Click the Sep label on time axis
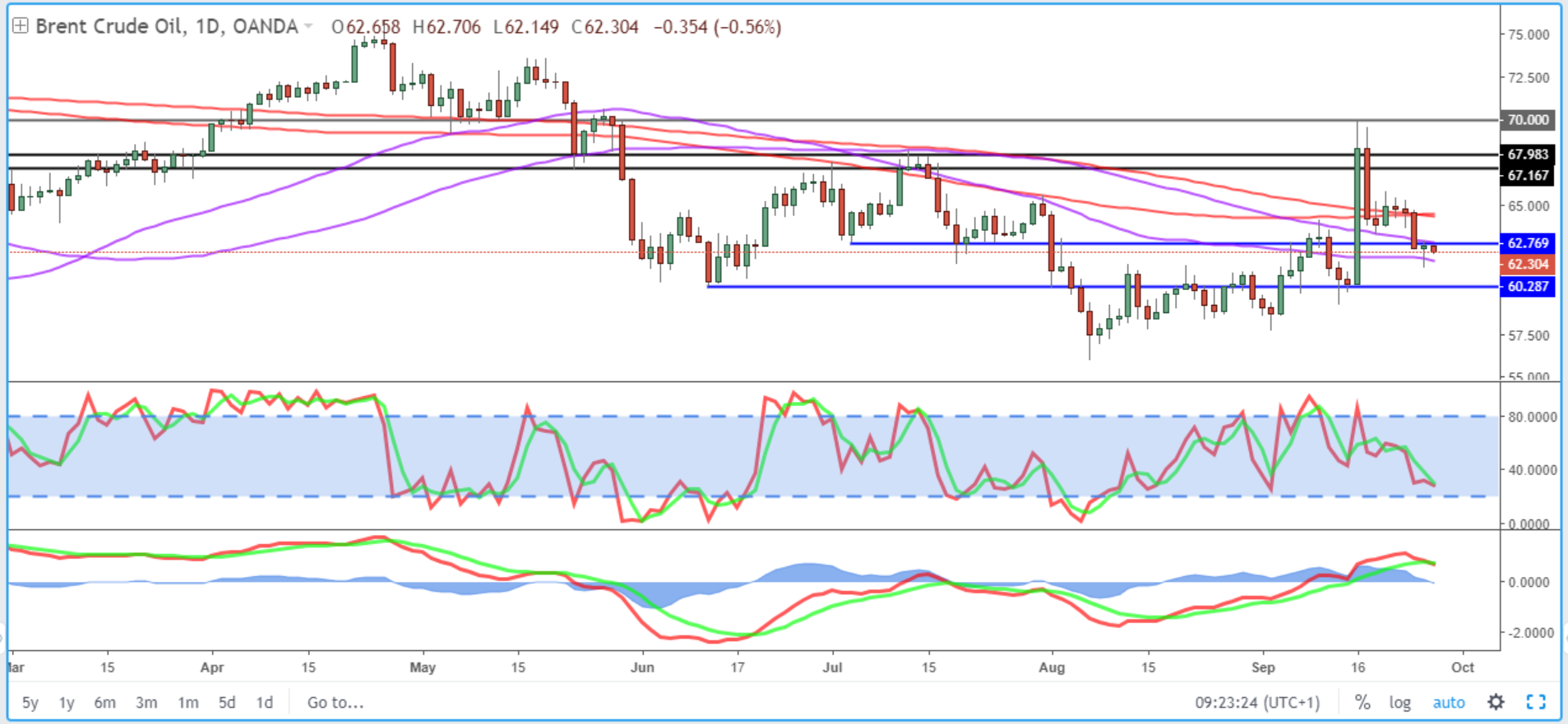Screen dimensions: 1568x724 pyautogui.click(x=1263, y=667)
